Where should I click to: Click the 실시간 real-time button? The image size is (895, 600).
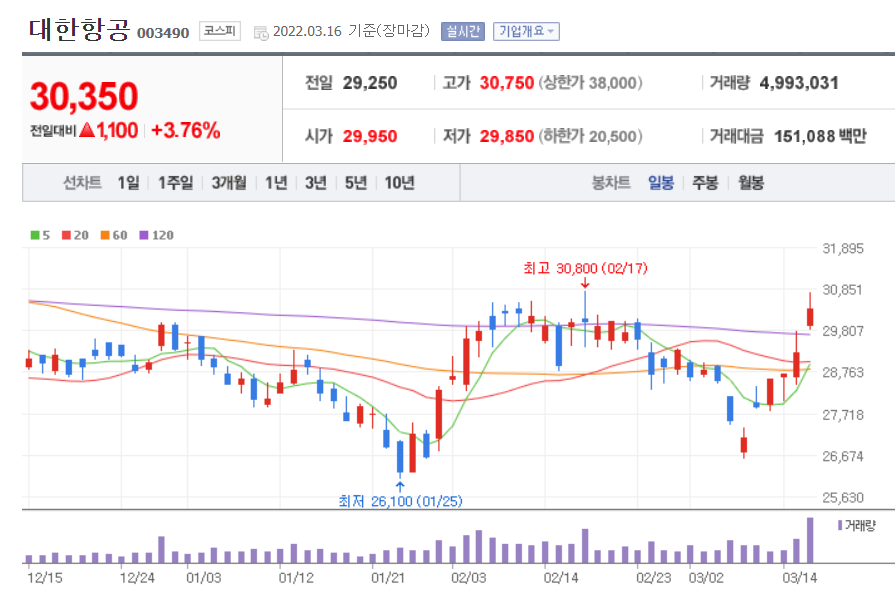click(x=462, y=31)
